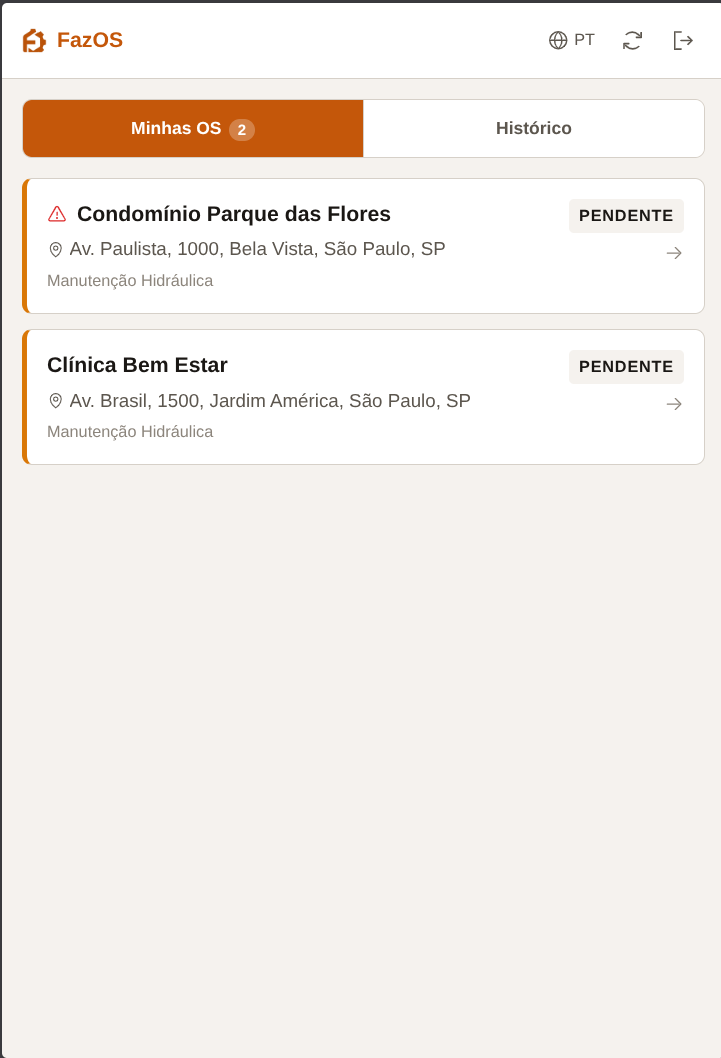Switch to the Histórico tab

click(x=534, y=129)
